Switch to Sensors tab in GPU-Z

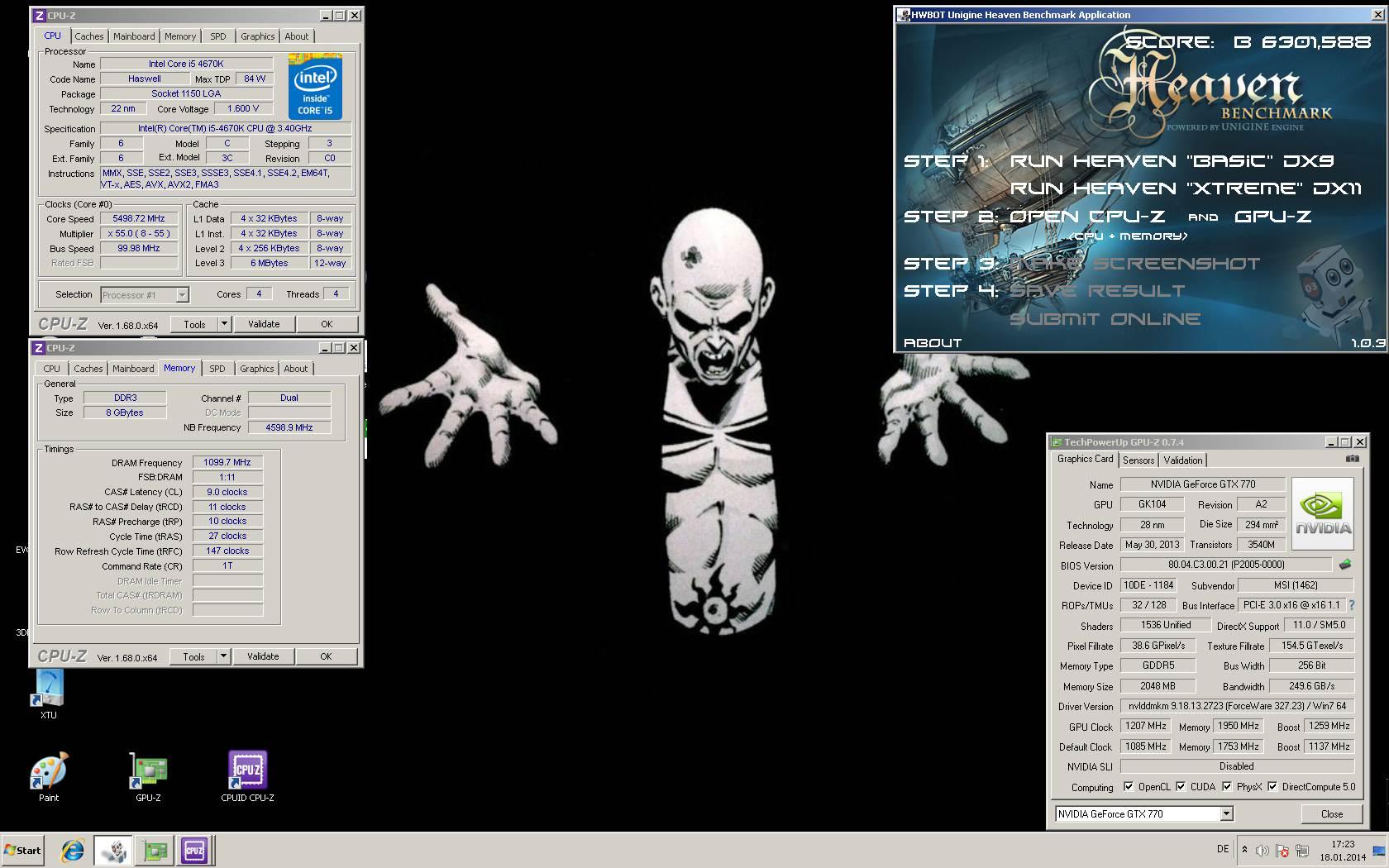pos(1138,460)
